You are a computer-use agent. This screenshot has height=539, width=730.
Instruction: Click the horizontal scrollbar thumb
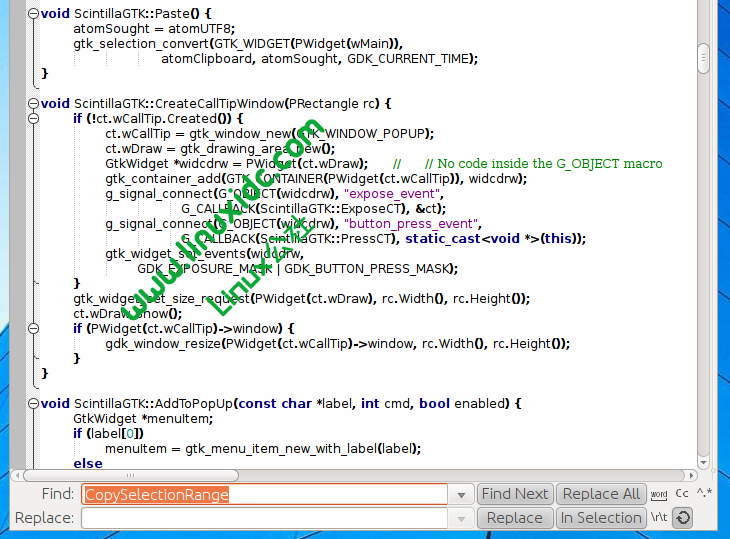pyautogui.click(x=132, y=475)
